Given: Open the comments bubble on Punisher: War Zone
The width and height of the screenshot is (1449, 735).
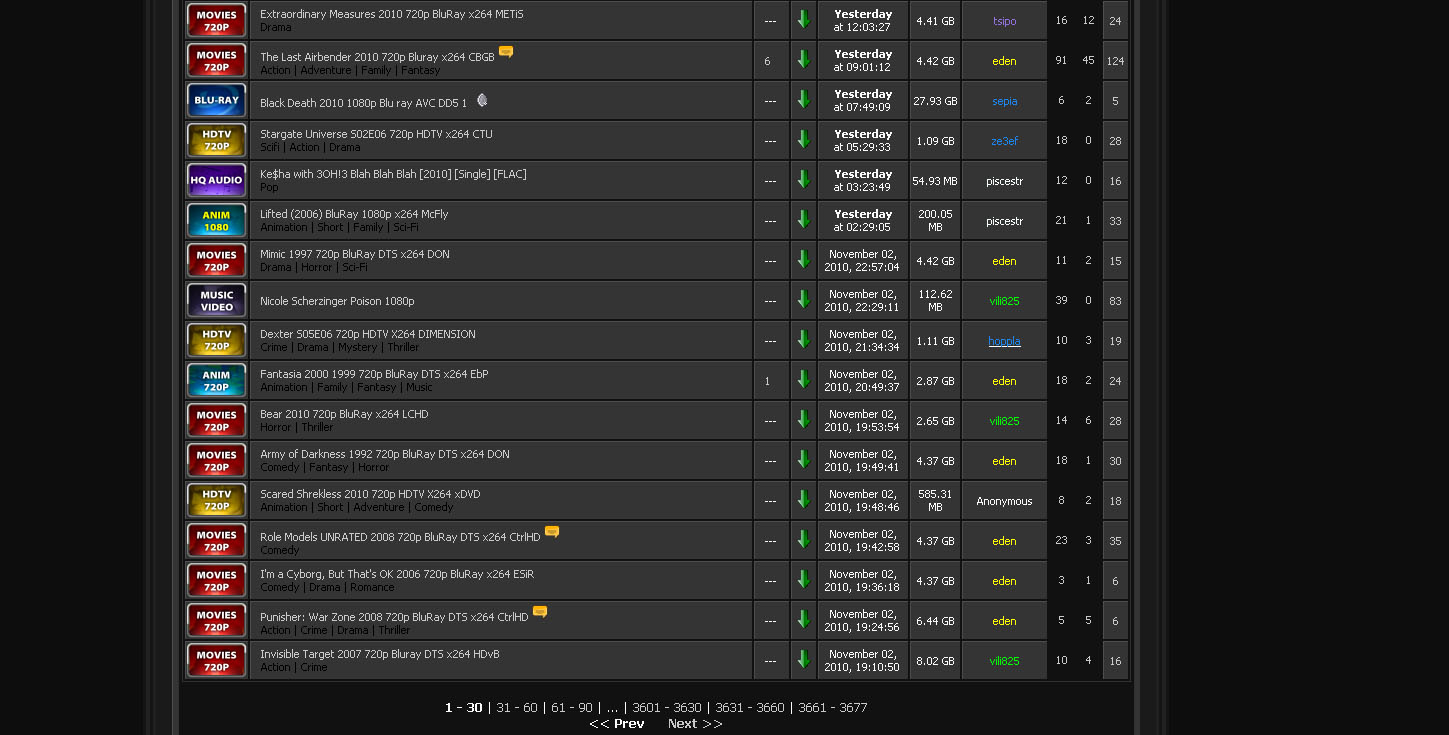Looking at the screenshot, I should point(540,612).
